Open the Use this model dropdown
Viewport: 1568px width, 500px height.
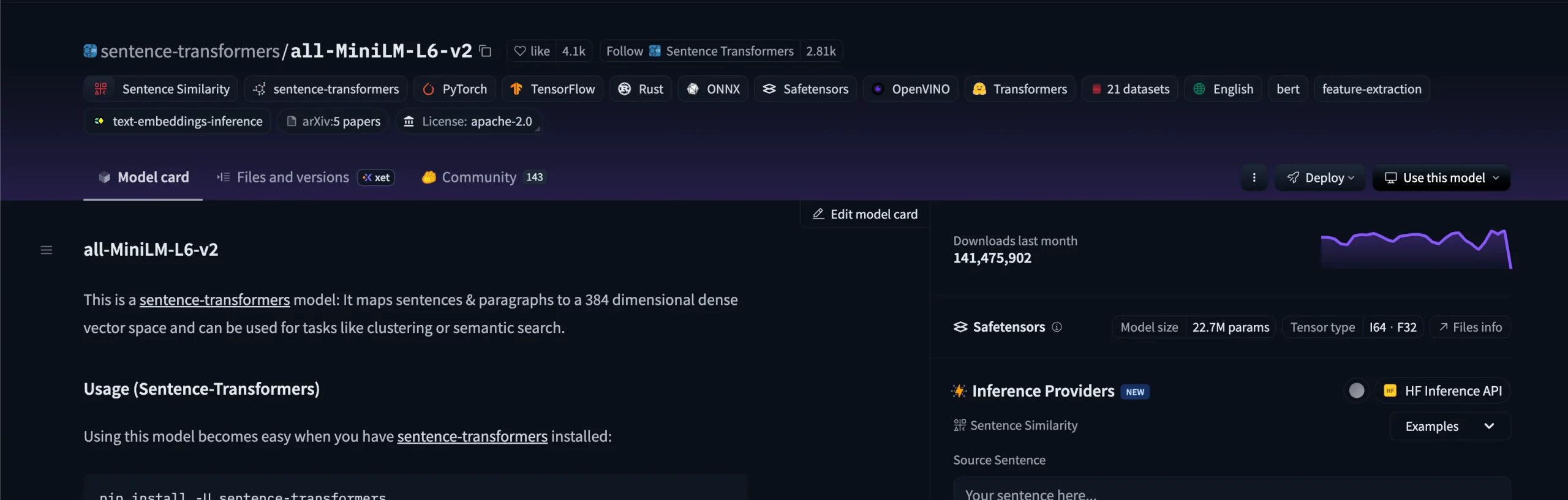click(1441, 177)
